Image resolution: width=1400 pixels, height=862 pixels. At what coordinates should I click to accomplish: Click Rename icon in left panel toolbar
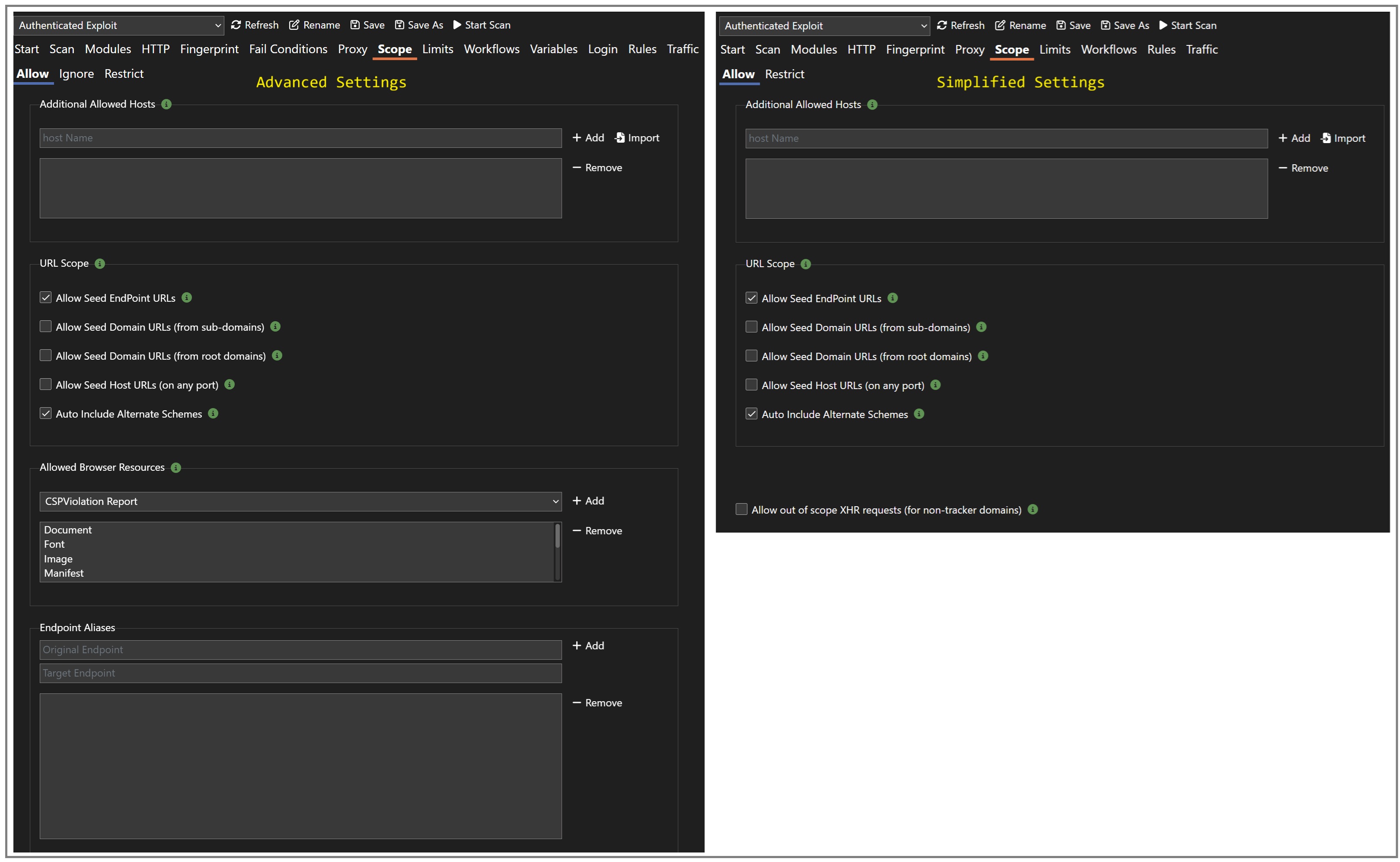[294, 25]
